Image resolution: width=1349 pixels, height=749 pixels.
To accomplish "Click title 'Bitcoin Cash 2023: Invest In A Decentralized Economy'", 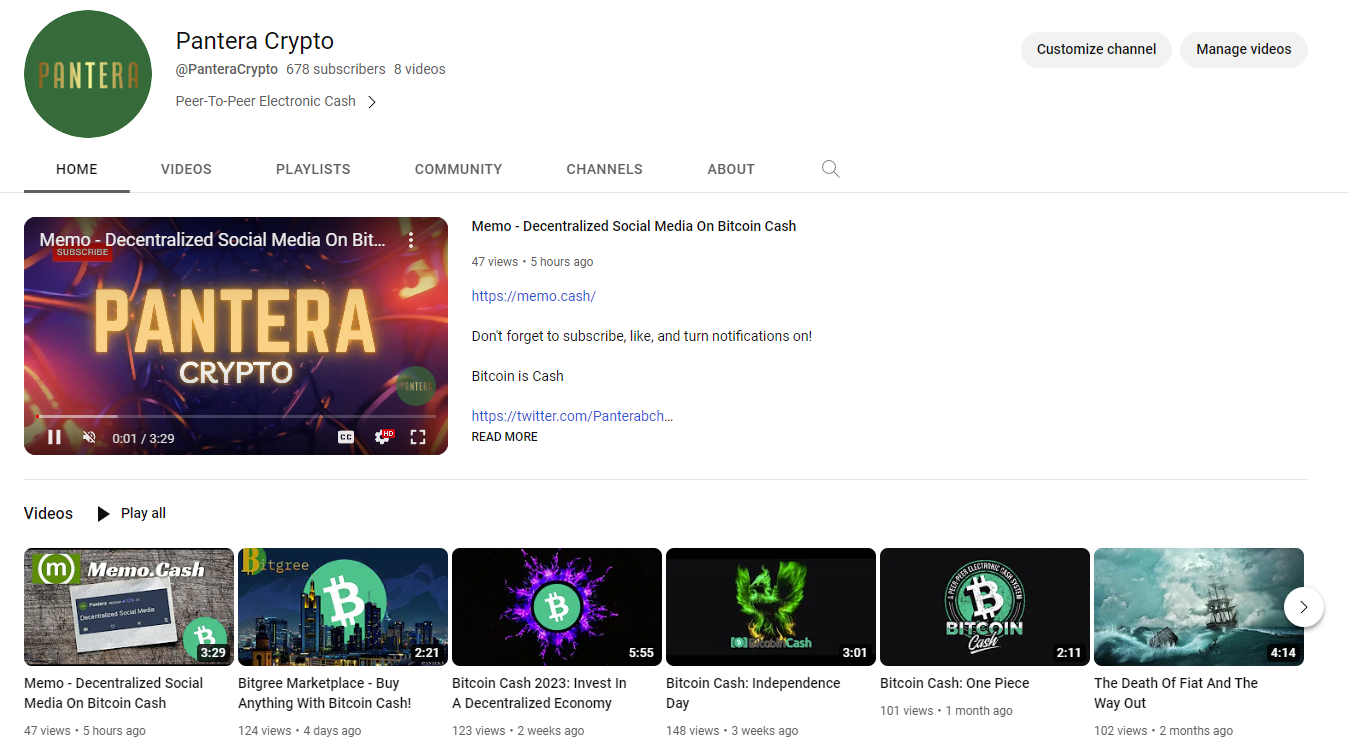I will [539, 693].
